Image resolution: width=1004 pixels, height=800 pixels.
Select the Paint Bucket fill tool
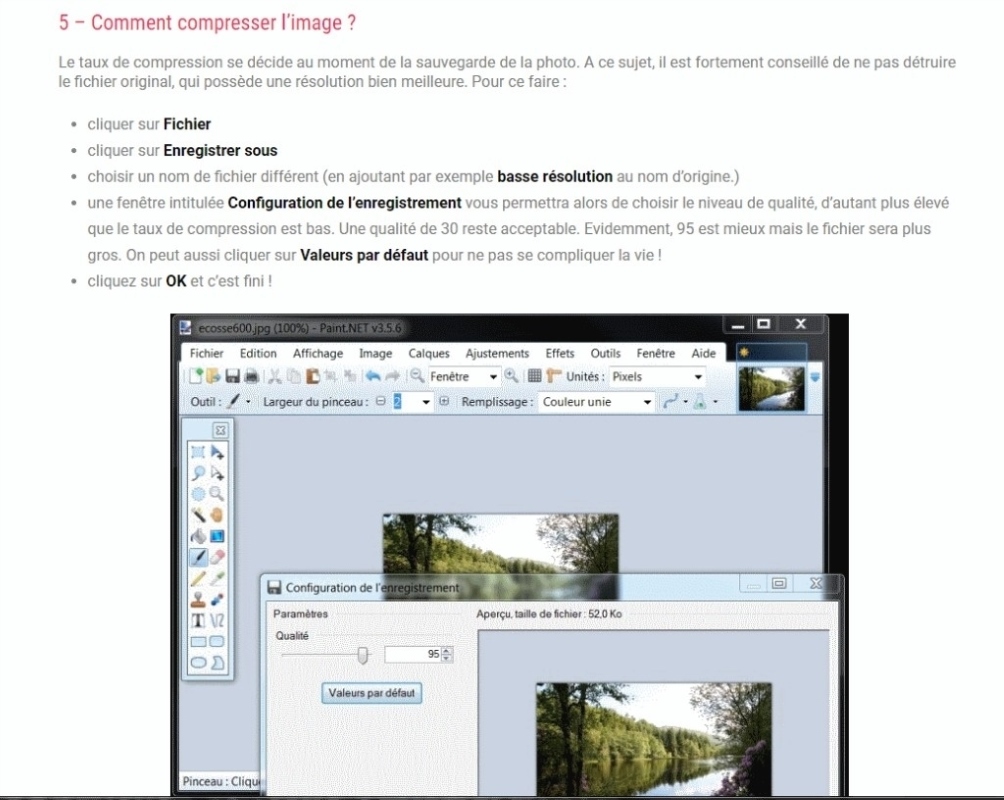click(x=199, y=536)
